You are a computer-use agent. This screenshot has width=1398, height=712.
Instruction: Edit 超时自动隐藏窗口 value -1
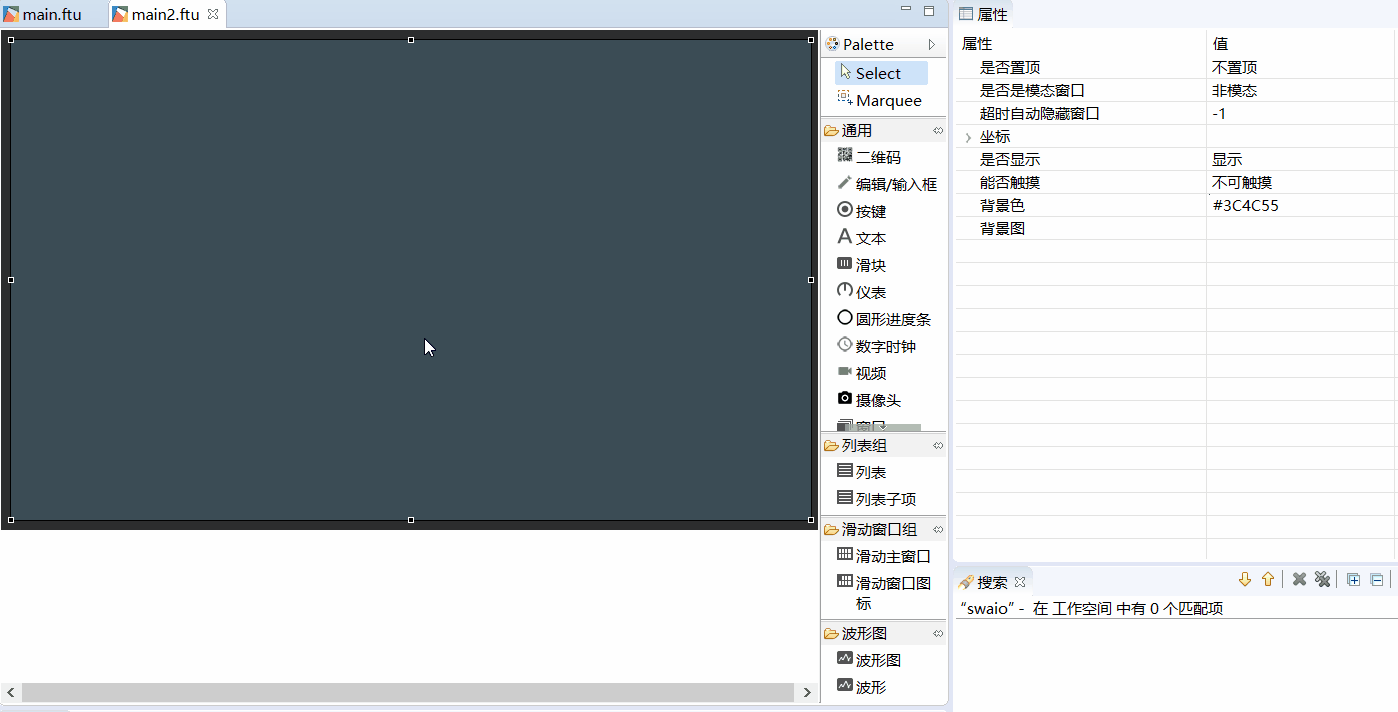pos(1300,113)
